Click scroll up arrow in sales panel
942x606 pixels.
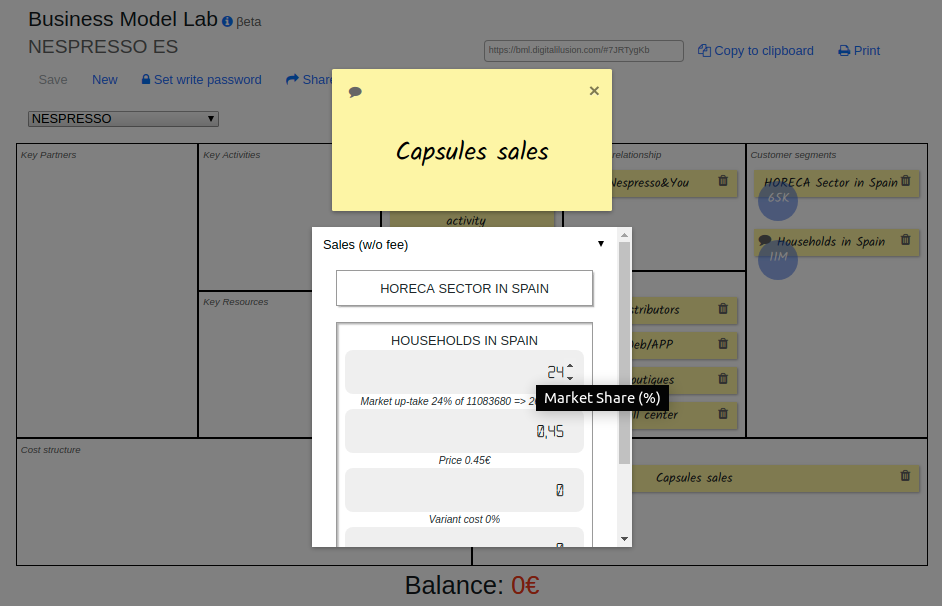[624, 235]
